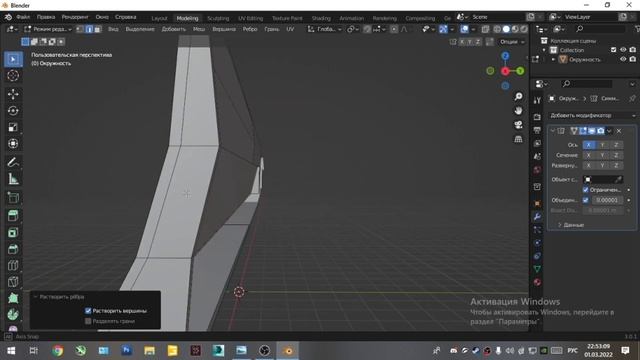This screenshot has height=360, width=640.
Task: Open Chrome from the Windows taskbar
Action: click(x=58, y=350)
